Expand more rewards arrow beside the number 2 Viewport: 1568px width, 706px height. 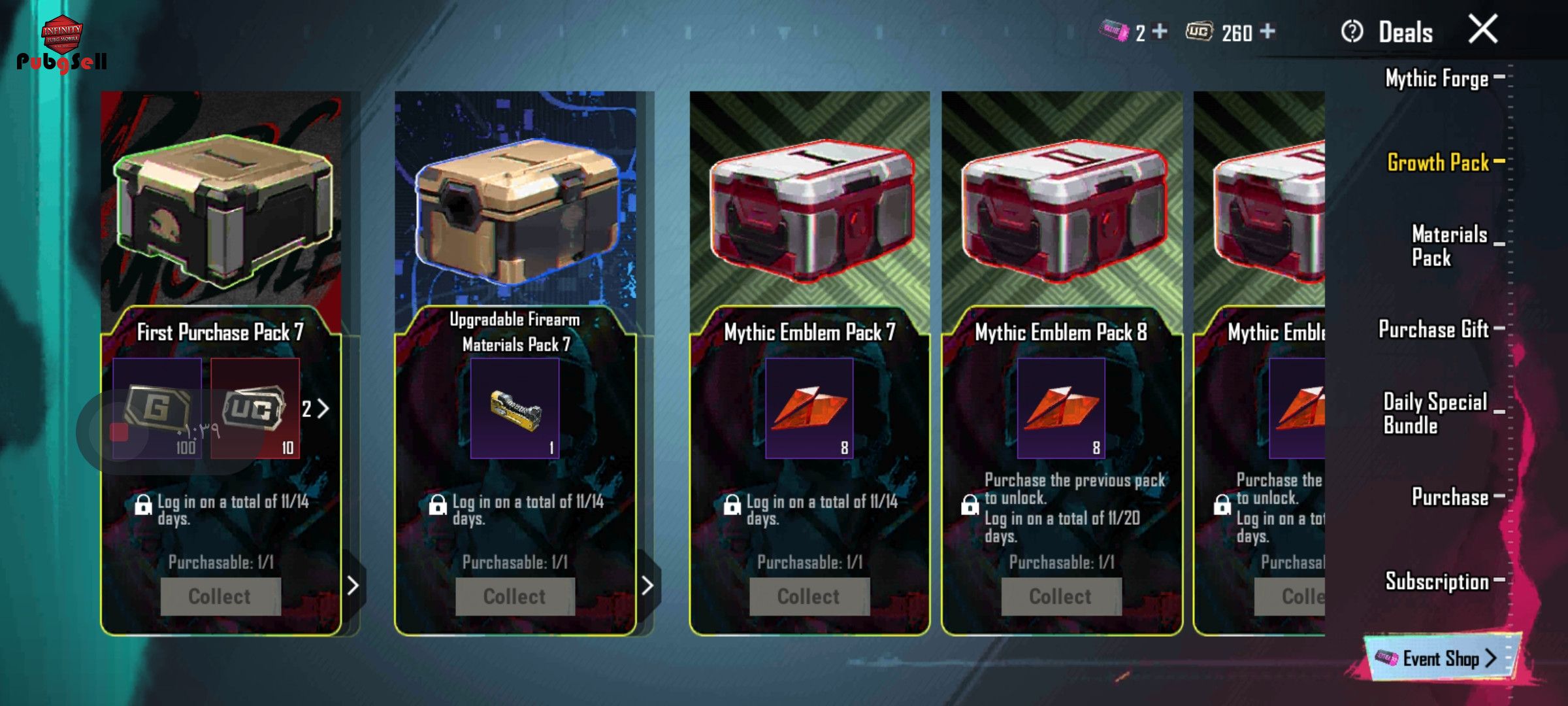click(322, 409)
